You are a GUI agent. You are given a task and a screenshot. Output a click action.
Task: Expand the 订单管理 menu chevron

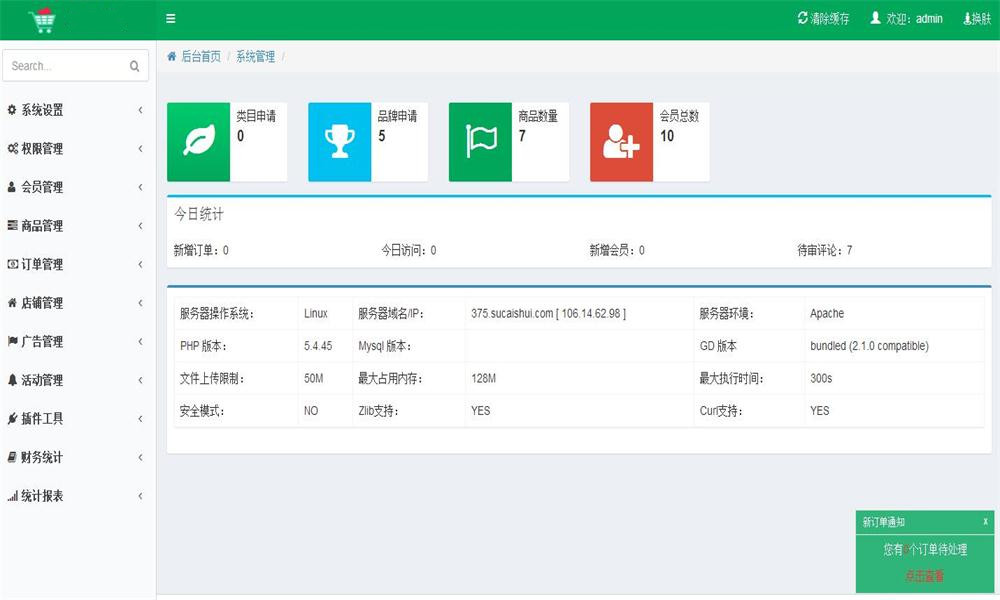tap(140, 264)
